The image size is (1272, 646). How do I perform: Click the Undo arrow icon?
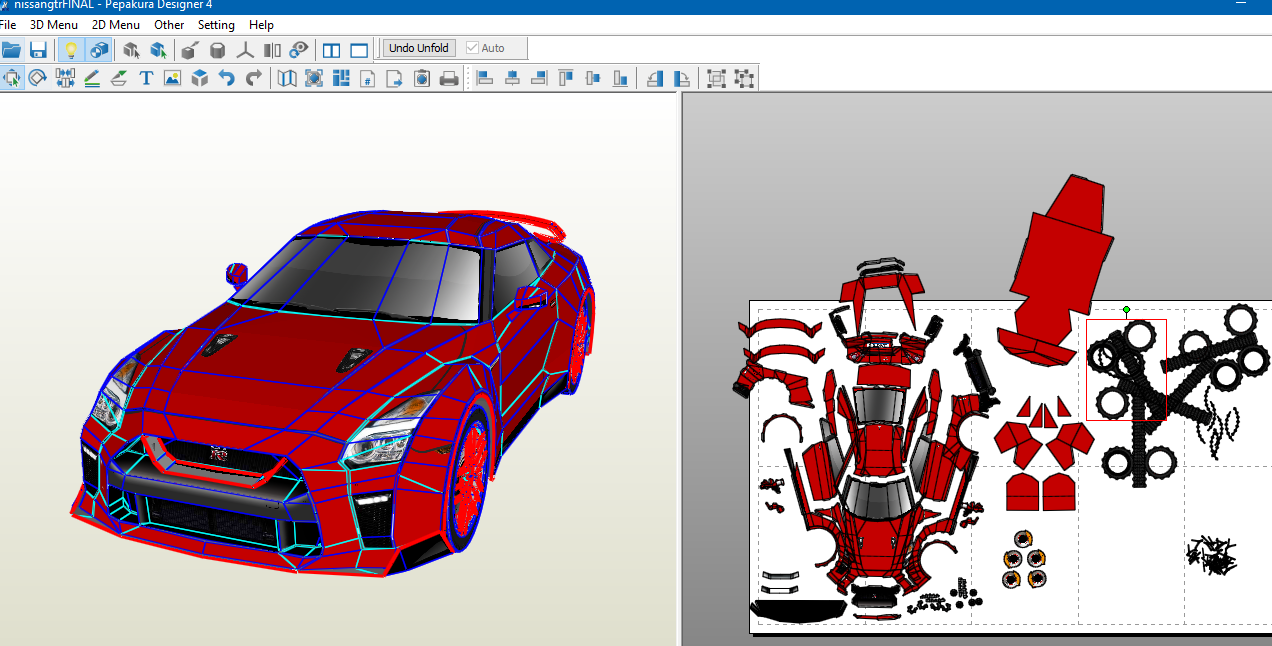(226, 78)
